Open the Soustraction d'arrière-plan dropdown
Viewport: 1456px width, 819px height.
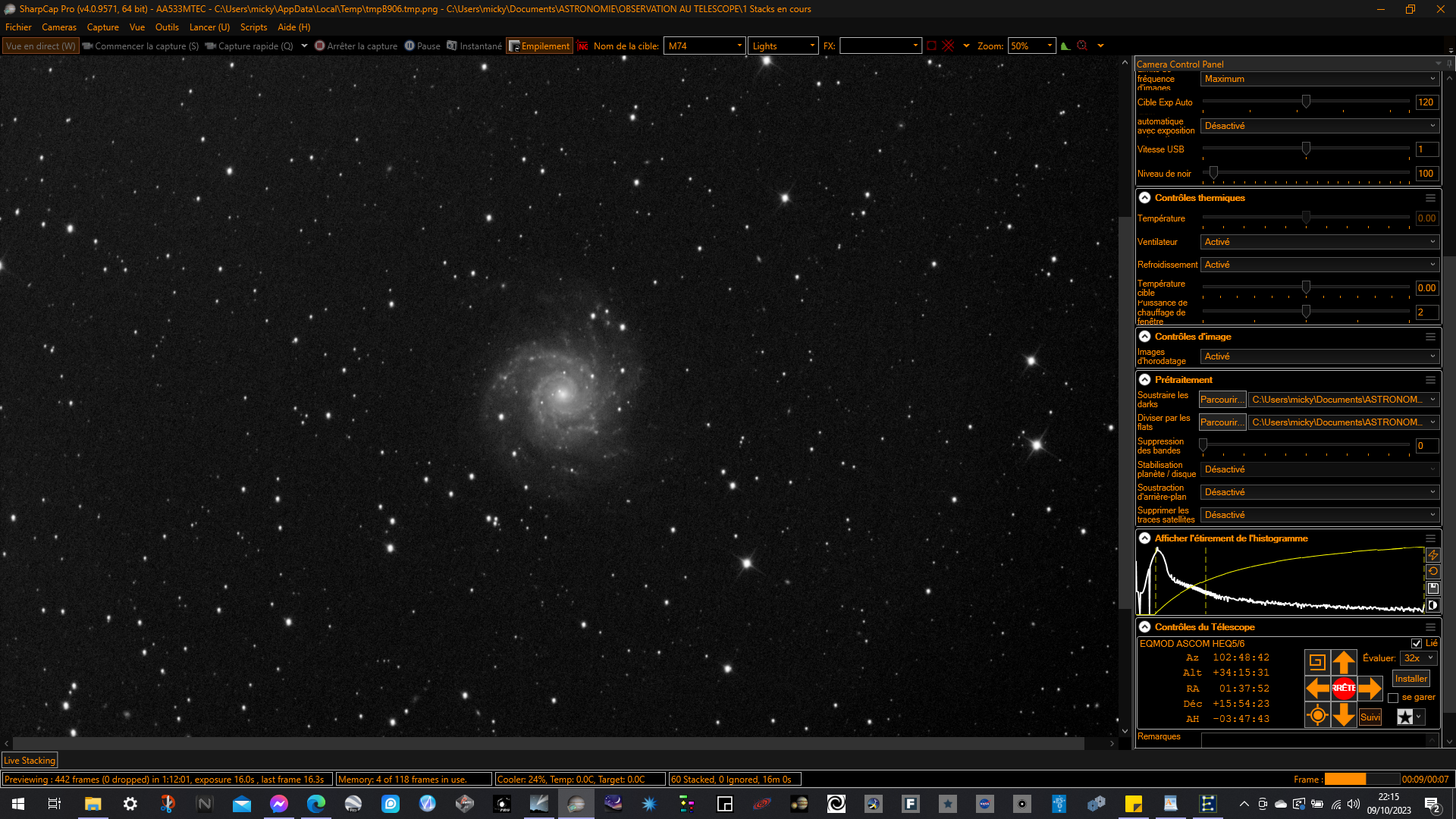[x=1319, y=492]
